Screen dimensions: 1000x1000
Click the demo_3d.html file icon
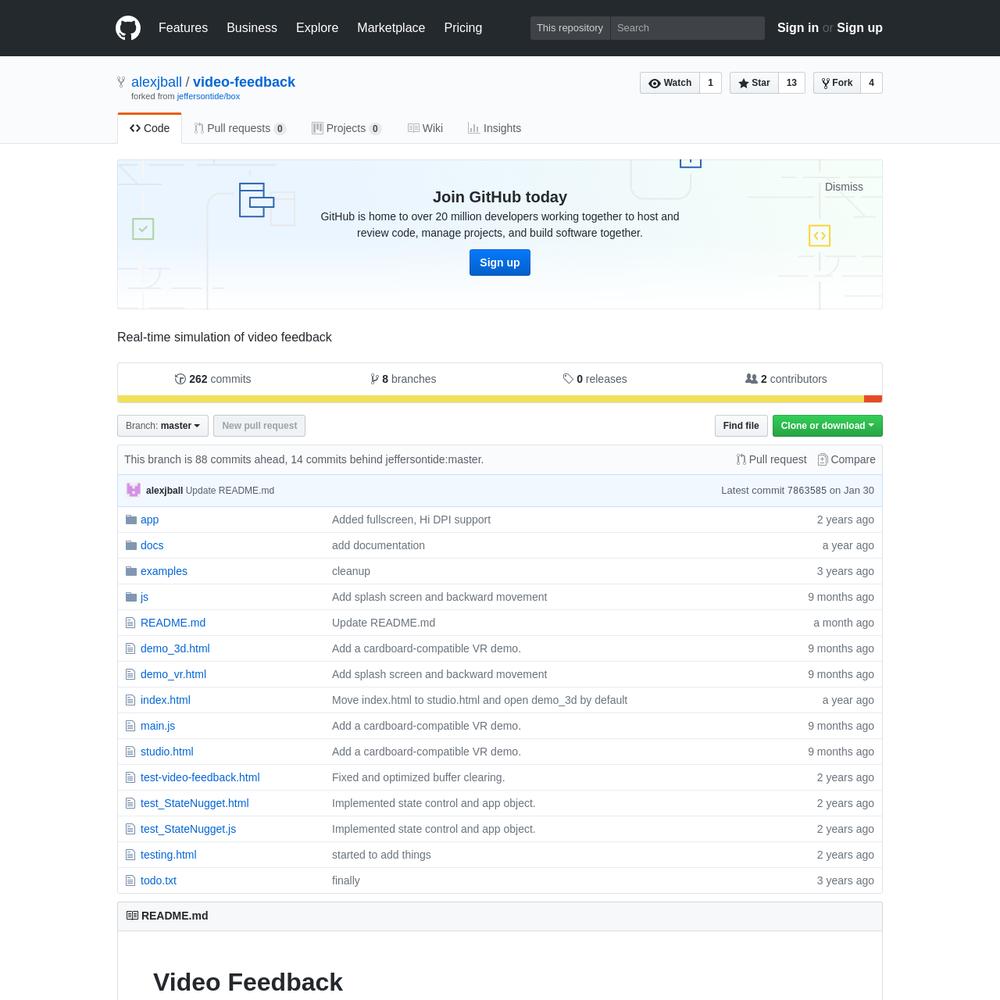[131, 649]
